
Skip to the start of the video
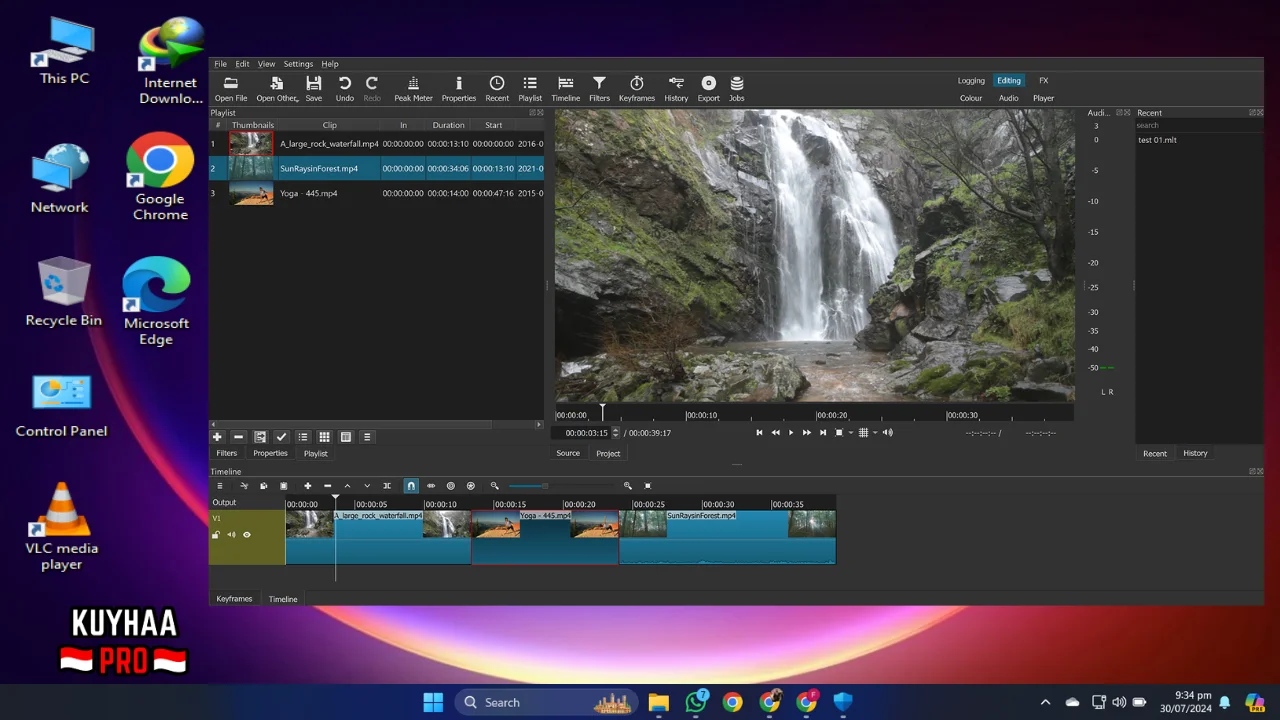(759, 433)
